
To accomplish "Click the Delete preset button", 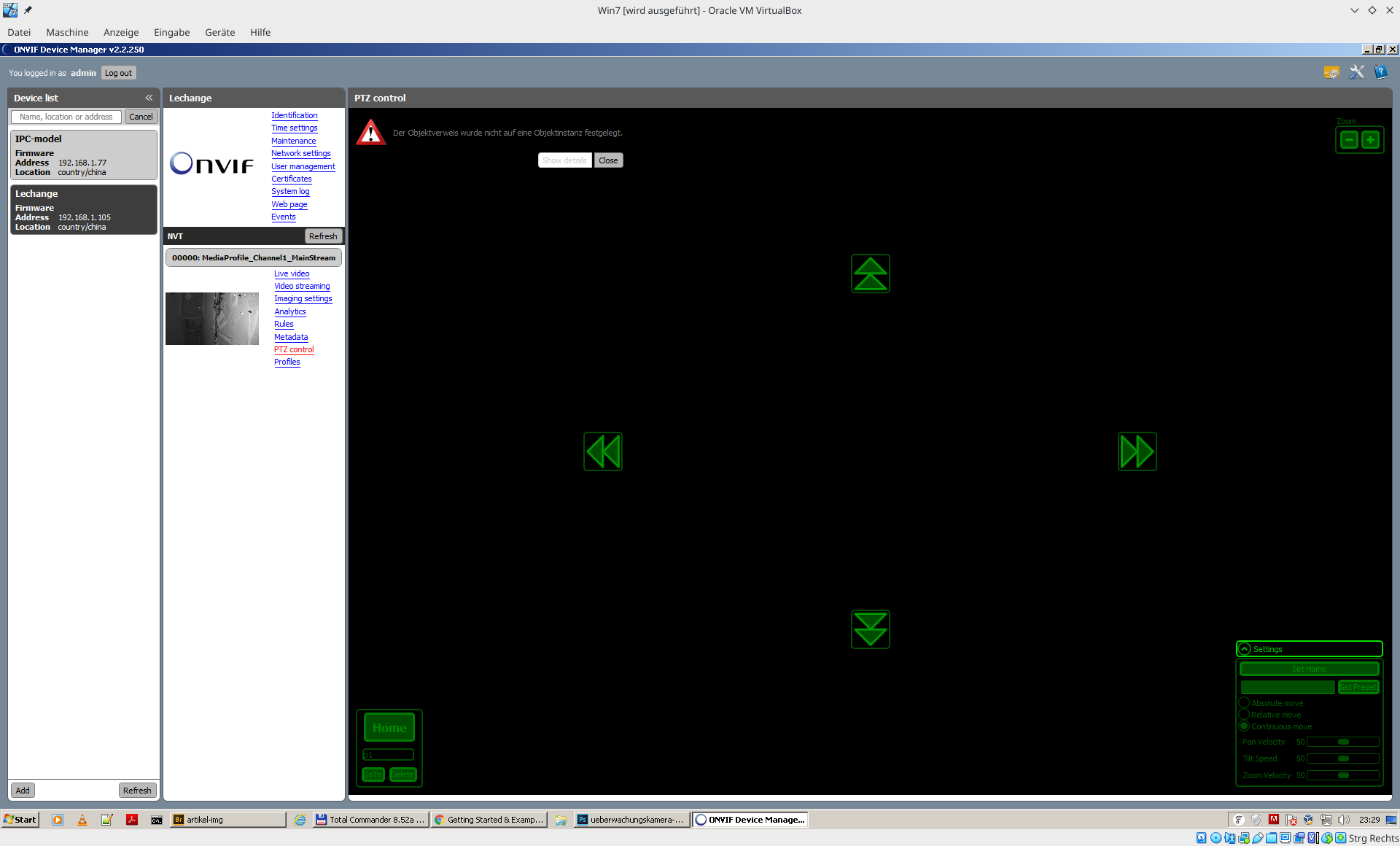I will point(402,775).
